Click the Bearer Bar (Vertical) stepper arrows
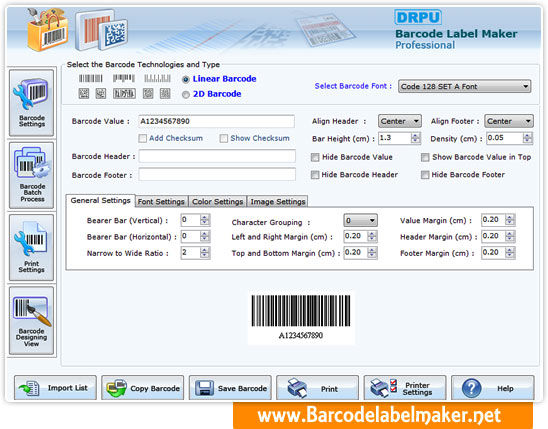Image resolution: width=548 pixels, height=429 pixels. point(204,220)
